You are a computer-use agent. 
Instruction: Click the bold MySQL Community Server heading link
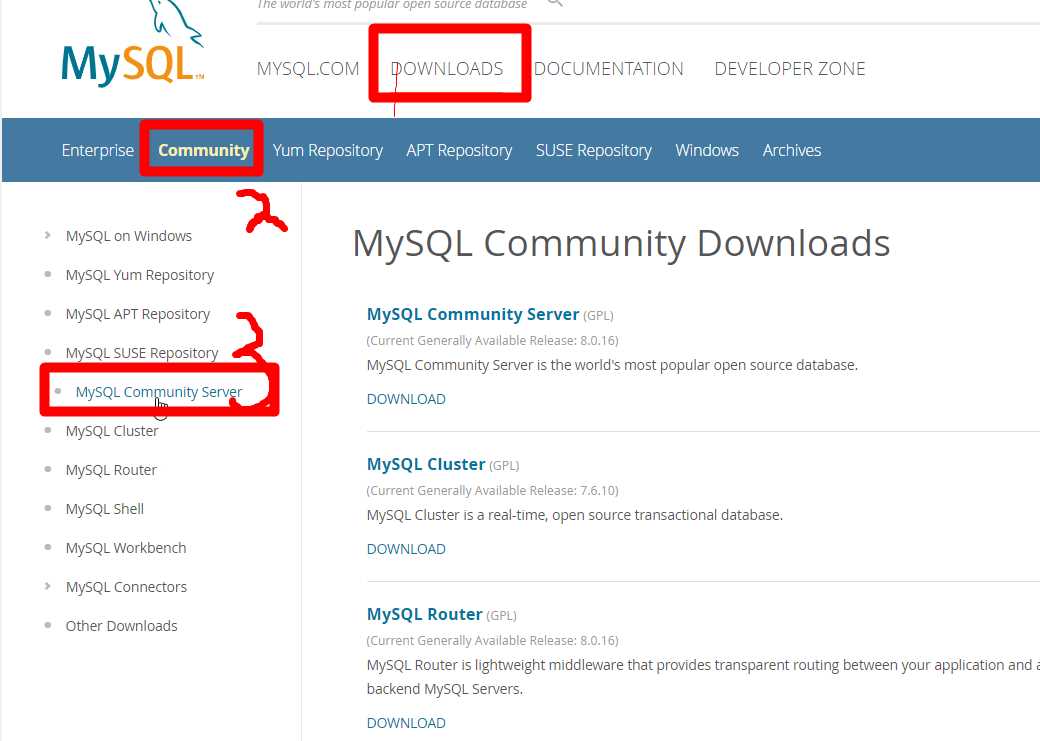tap(473, 314)
